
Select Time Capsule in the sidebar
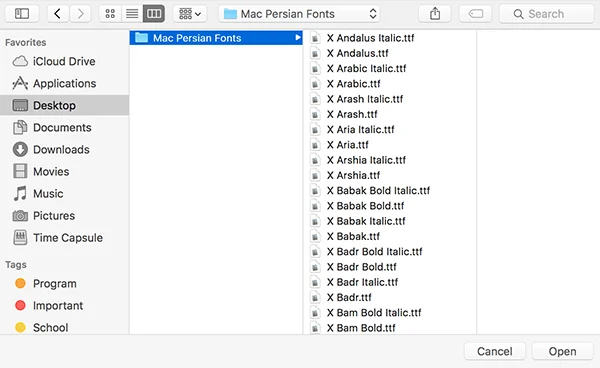coord(64,238)
